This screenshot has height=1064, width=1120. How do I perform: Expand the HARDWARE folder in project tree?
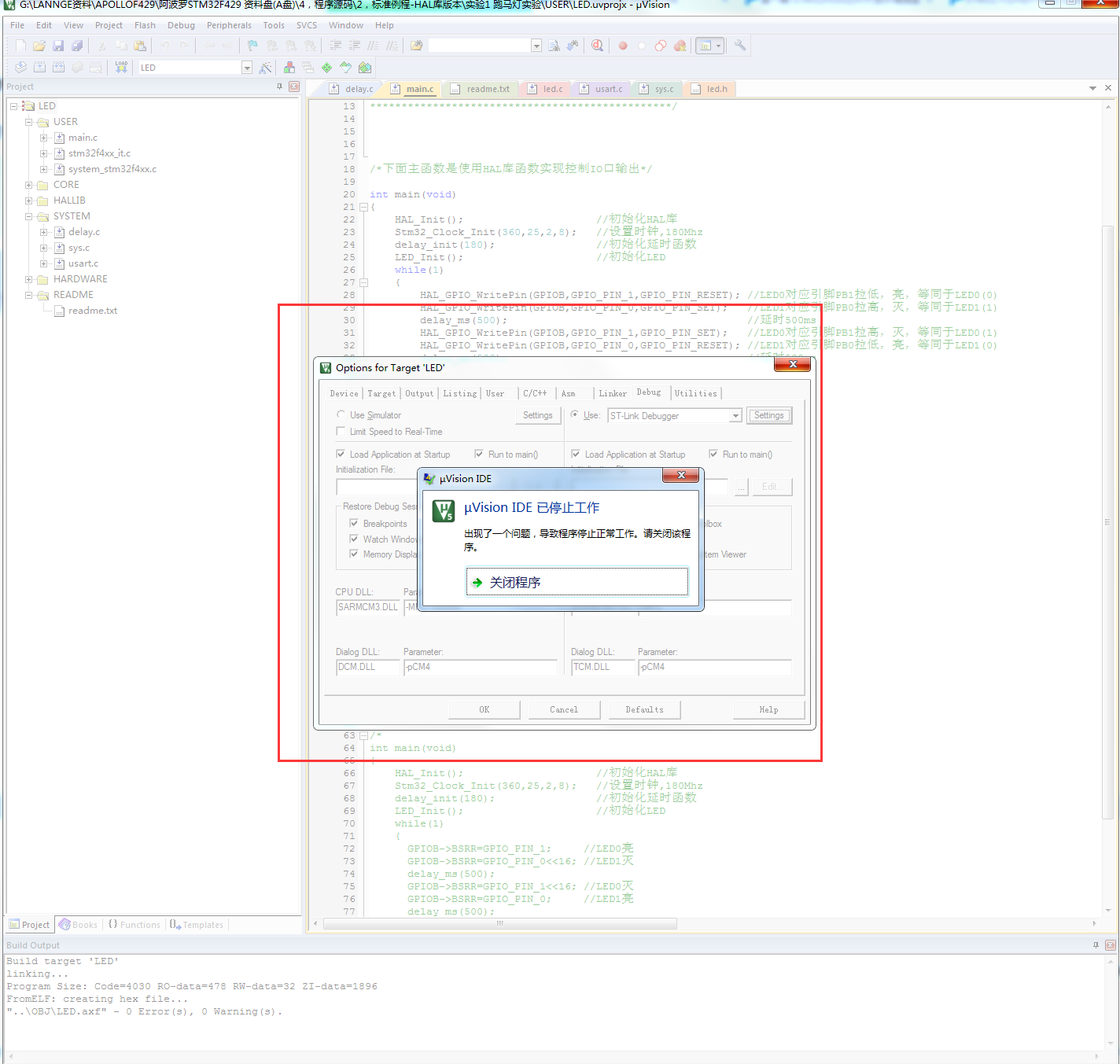coord(29,279)
